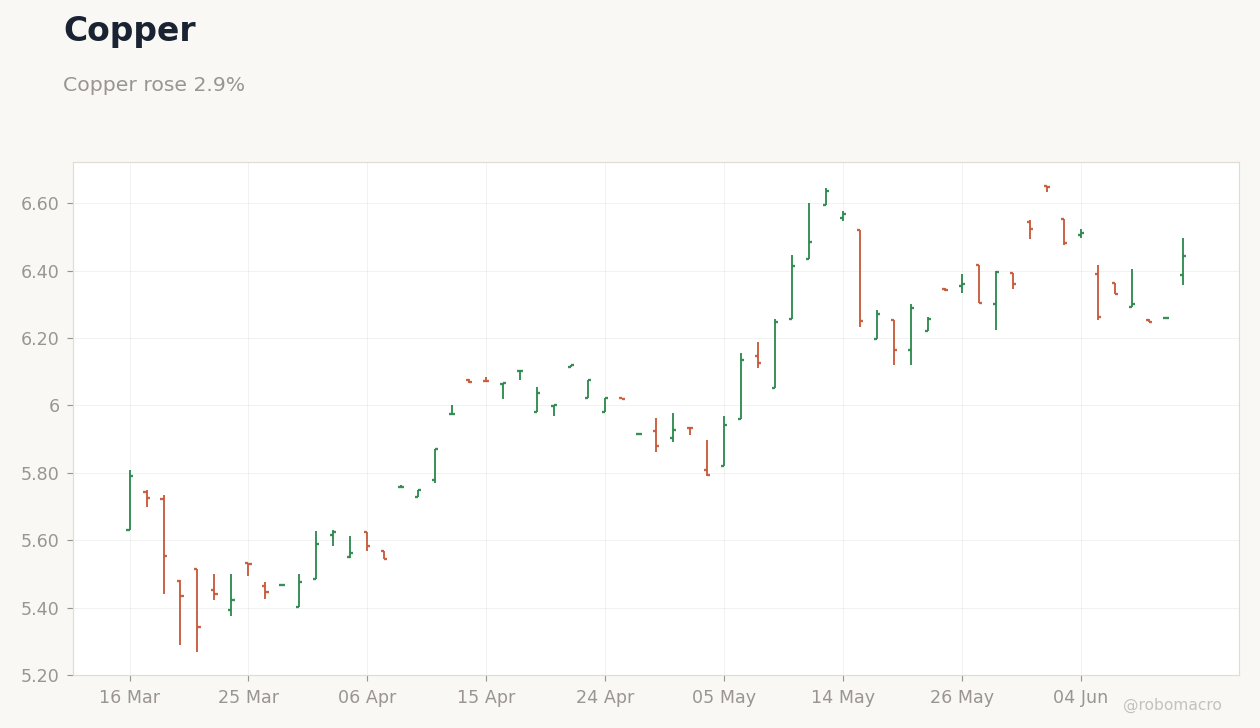The image size is (1260, 728).
Task: Click the '25 Mar' x-axis date label
Action: (x=248, y=698)
